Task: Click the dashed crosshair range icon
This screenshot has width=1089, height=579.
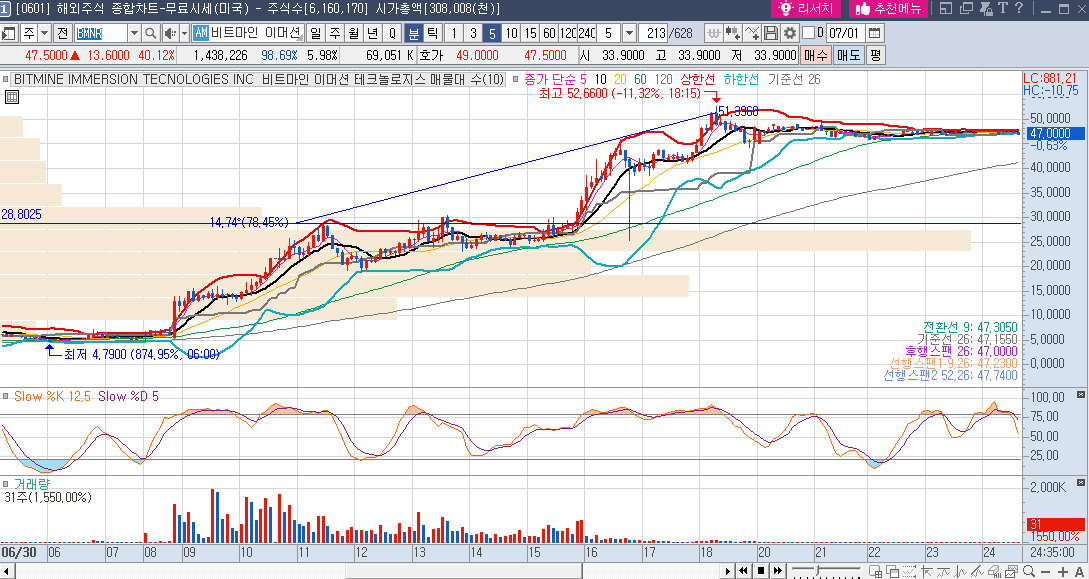Action: 909,571
